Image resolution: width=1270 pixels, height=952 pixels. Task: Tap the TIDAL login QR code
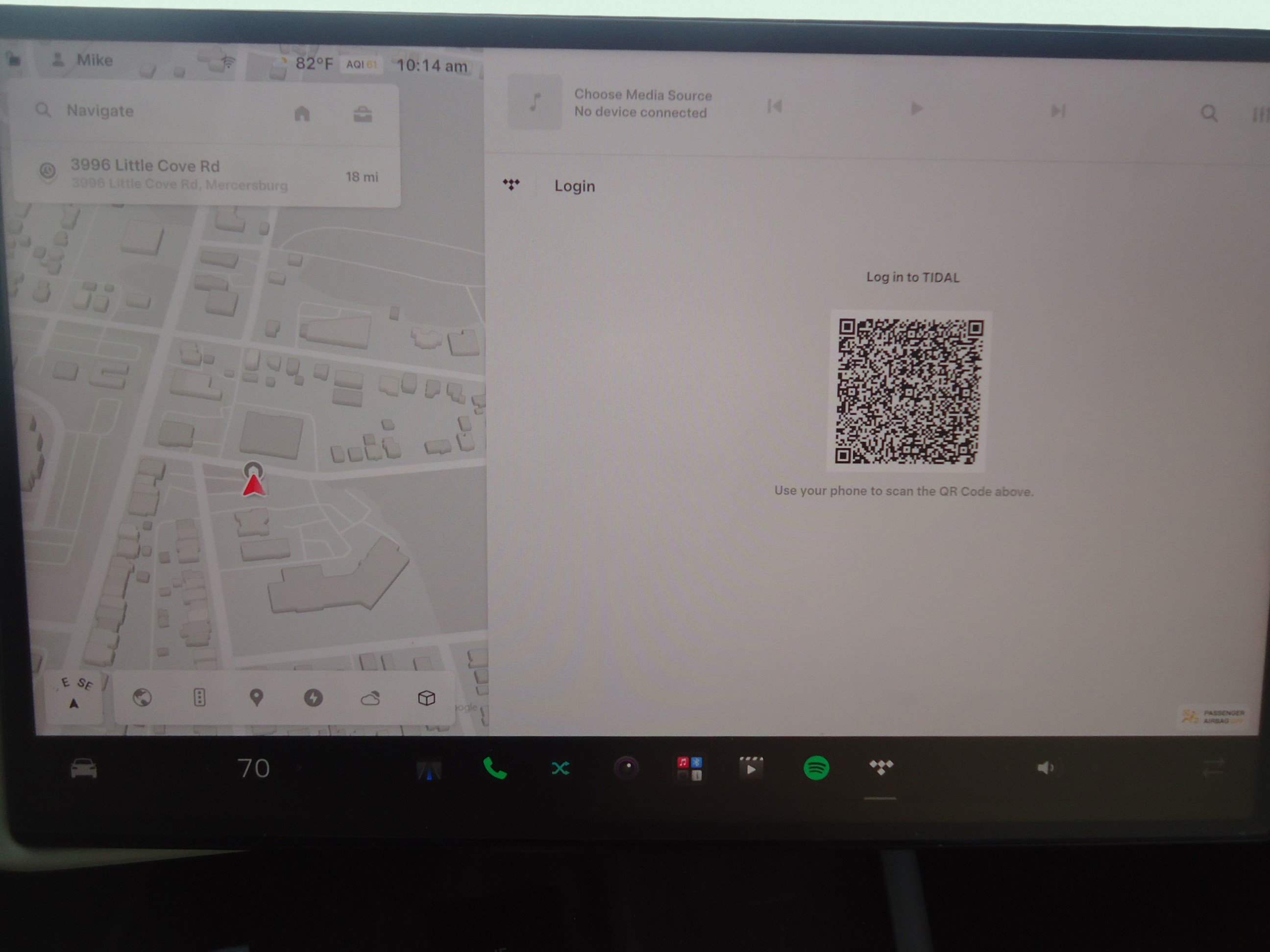[x=908, y=391]
